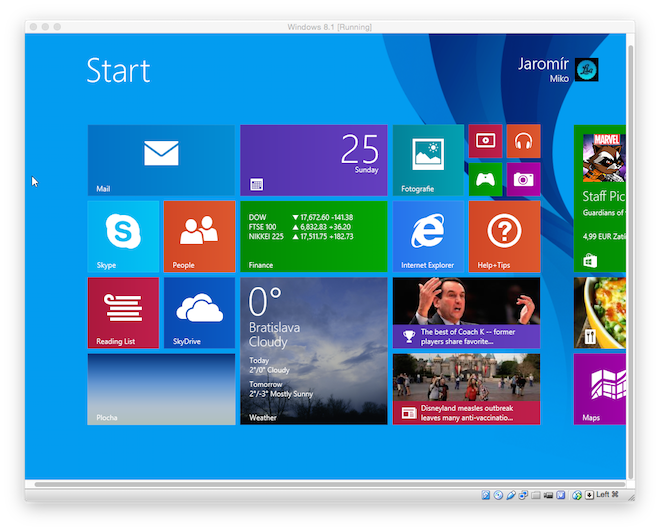Click Tomorrow 2°/-3° Mostly Sunny forecast
This screenshot has width=660, height=531.
point(281,389)
